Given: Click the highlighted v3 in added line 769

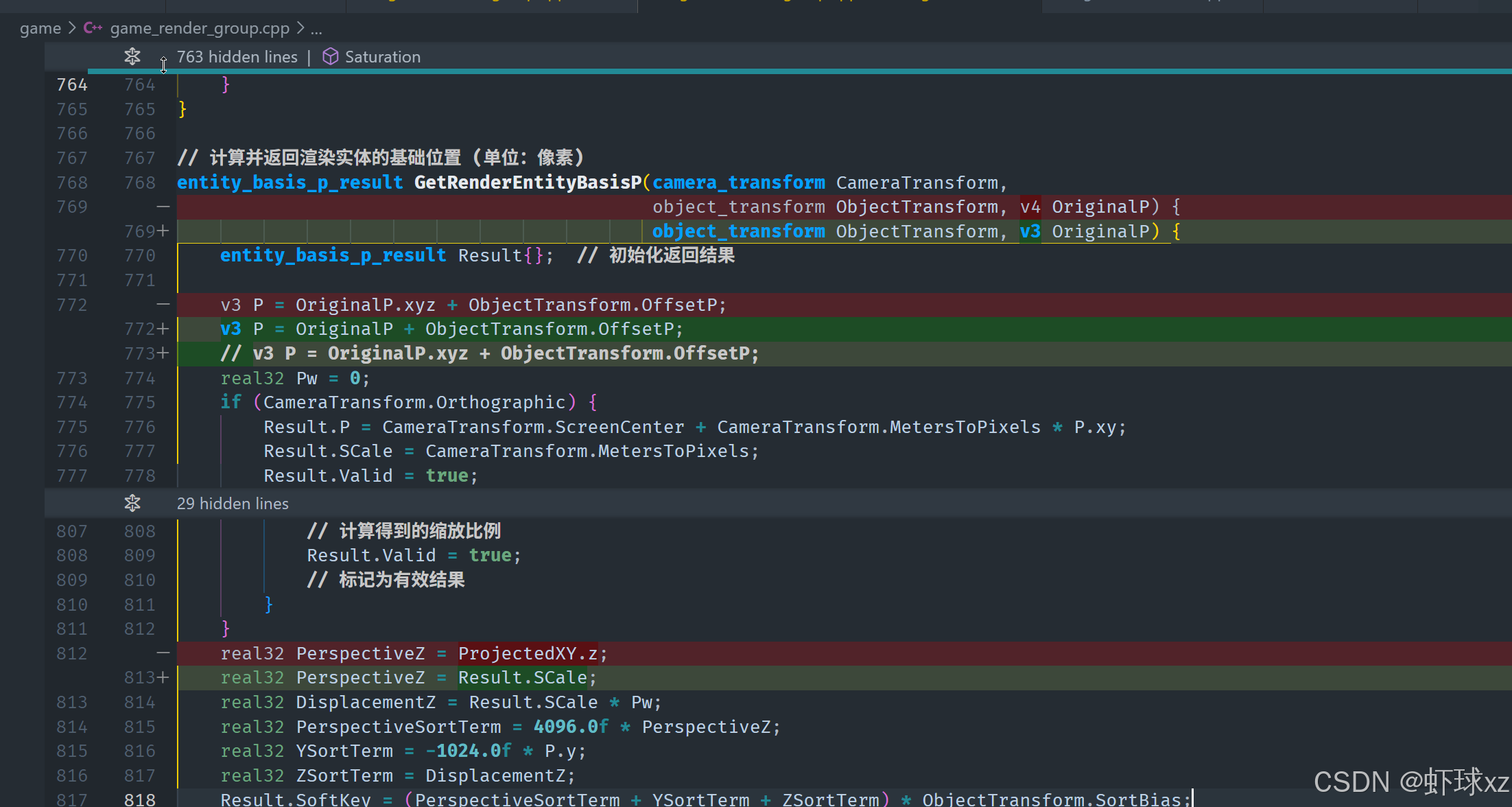Looking at the screenshot, I should pyautogui.click(x=1029, y=231).
